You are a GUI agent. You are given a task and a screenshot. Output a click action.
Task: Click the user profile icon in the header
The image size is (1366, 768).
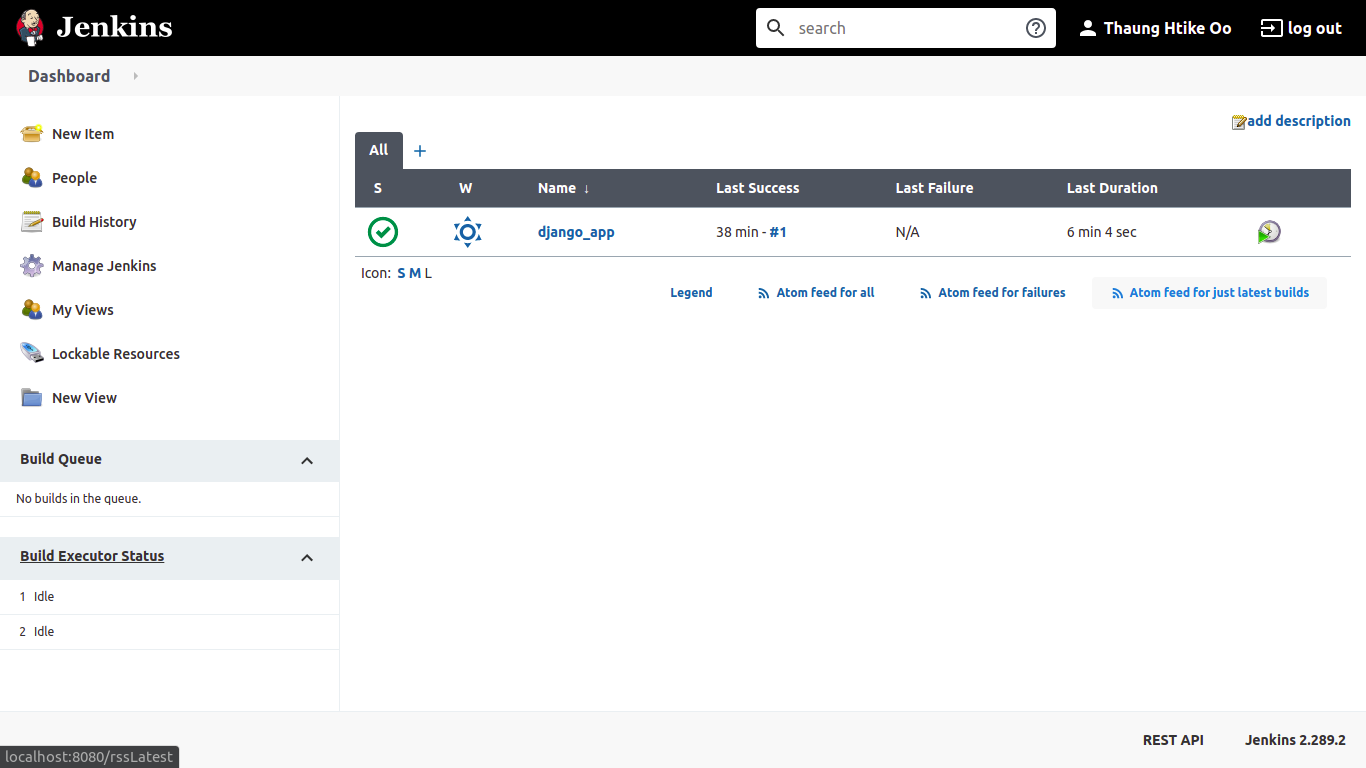pos(1088,28)
